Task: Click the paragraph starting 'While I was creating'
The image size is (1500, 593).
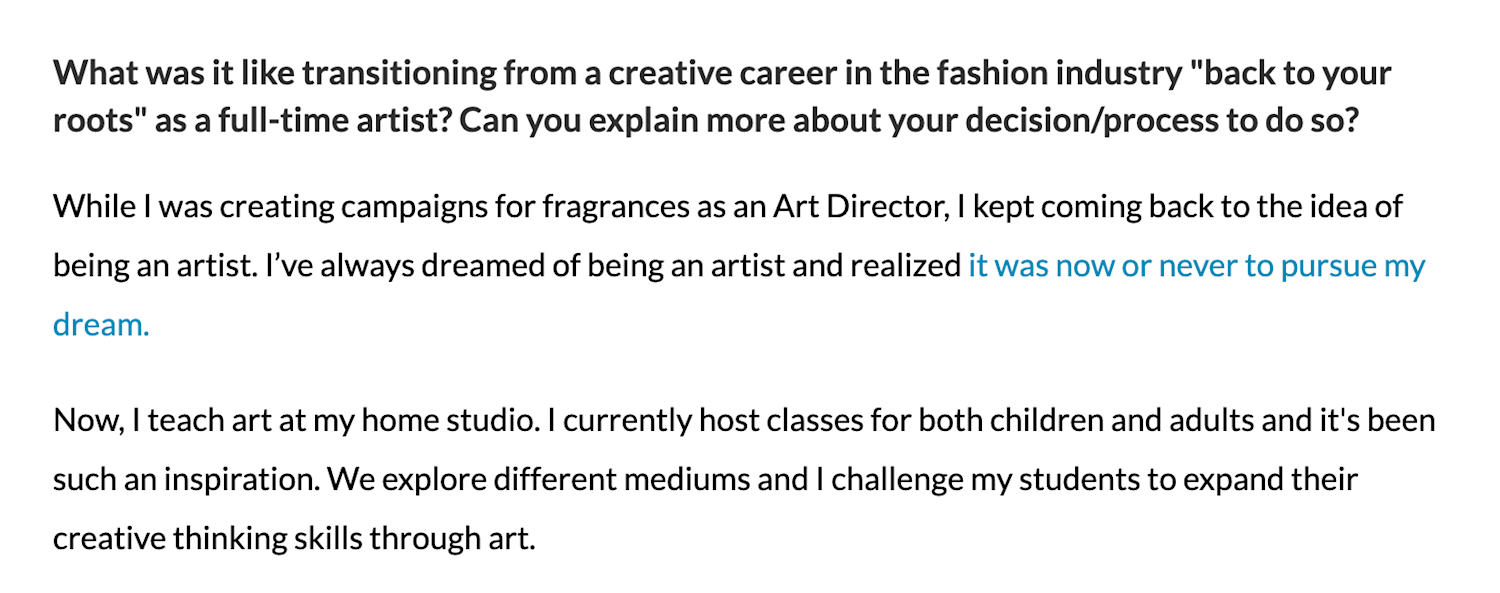Action: 738,267
